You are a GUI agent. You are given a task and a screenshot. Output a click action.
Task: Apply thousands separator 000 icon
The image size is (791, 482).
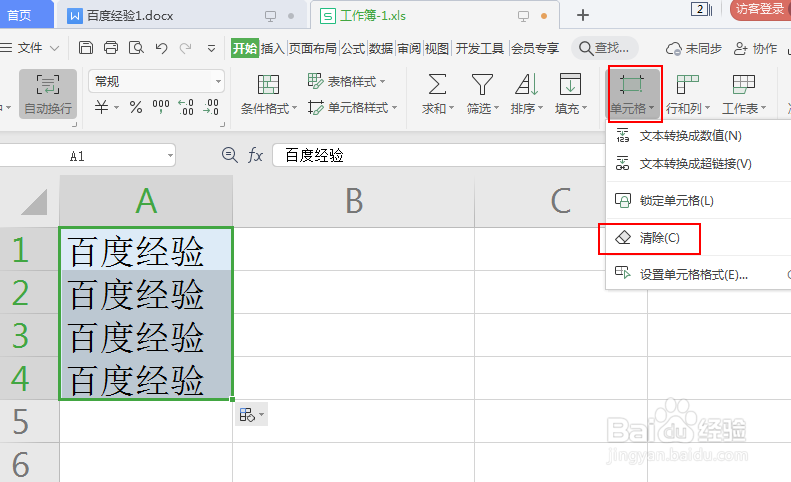point(161,107)
